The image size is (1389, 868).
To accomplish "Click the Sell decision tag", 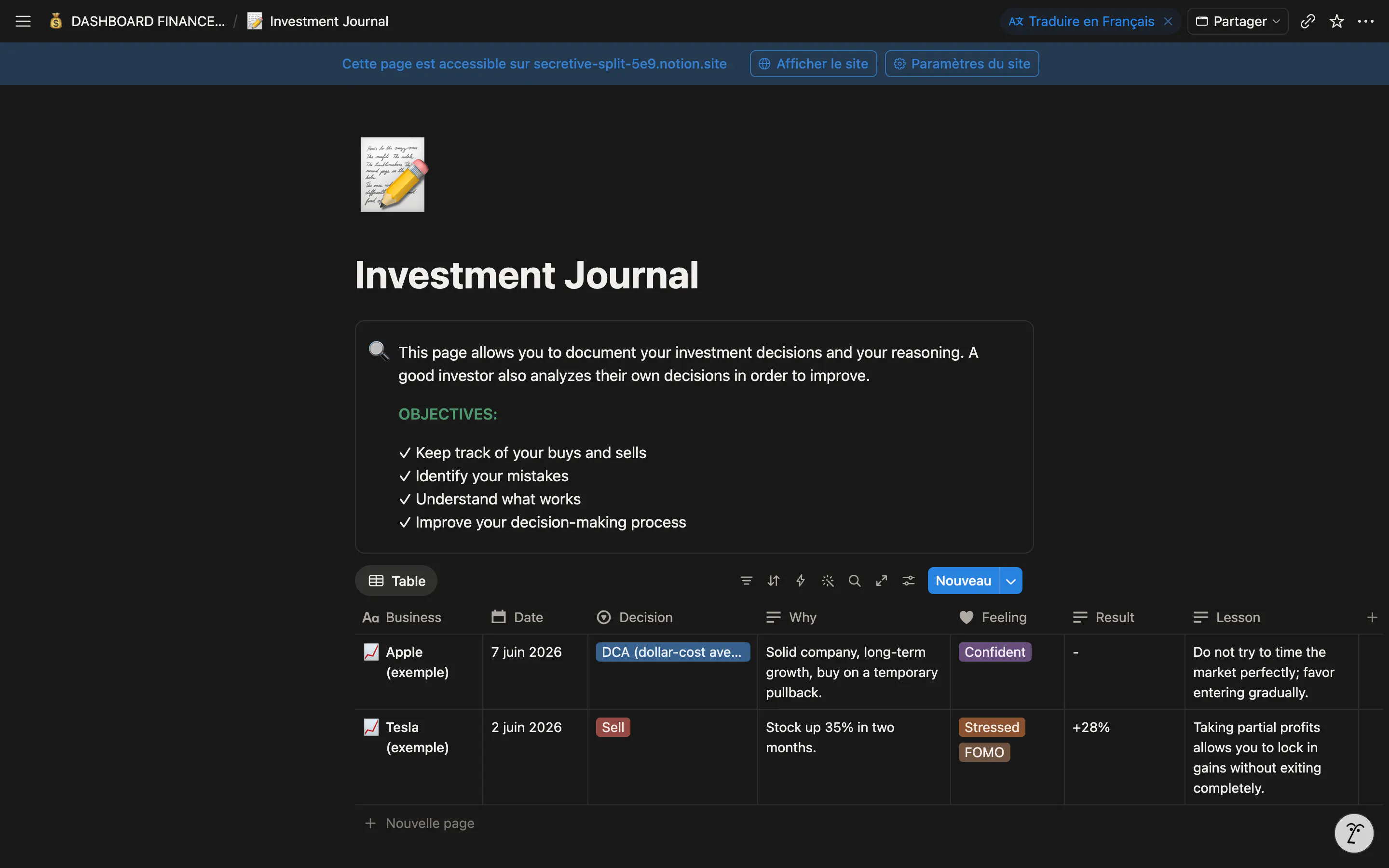I will [613, 727].
